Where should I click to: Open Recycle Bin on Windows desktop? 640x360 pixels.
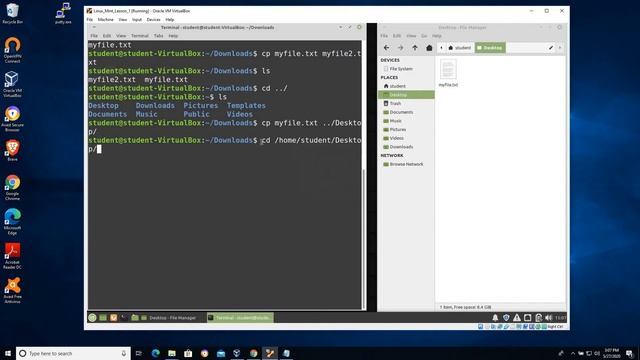(12, 13)
